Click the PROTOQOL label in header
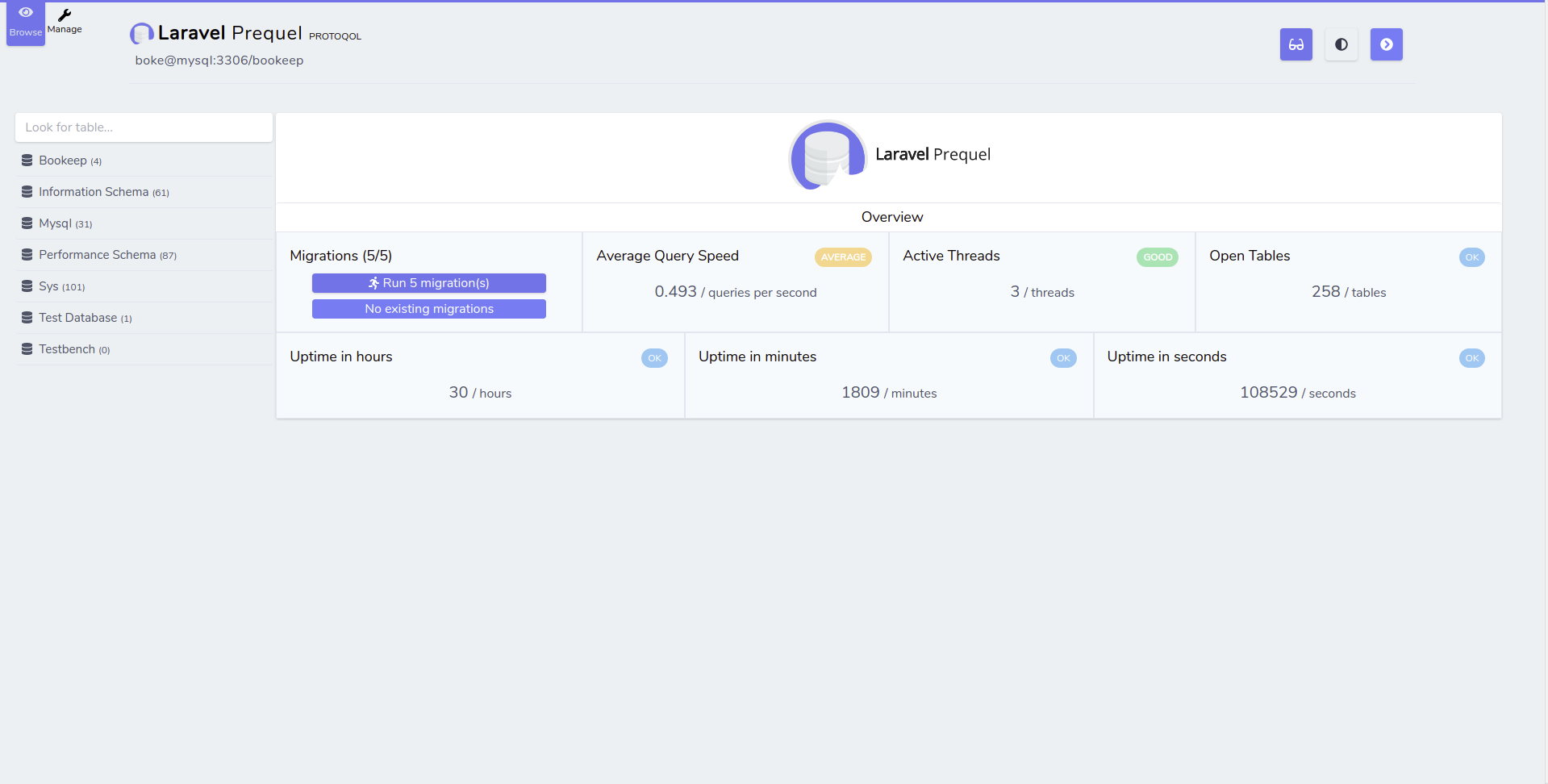 pos(335,36)
